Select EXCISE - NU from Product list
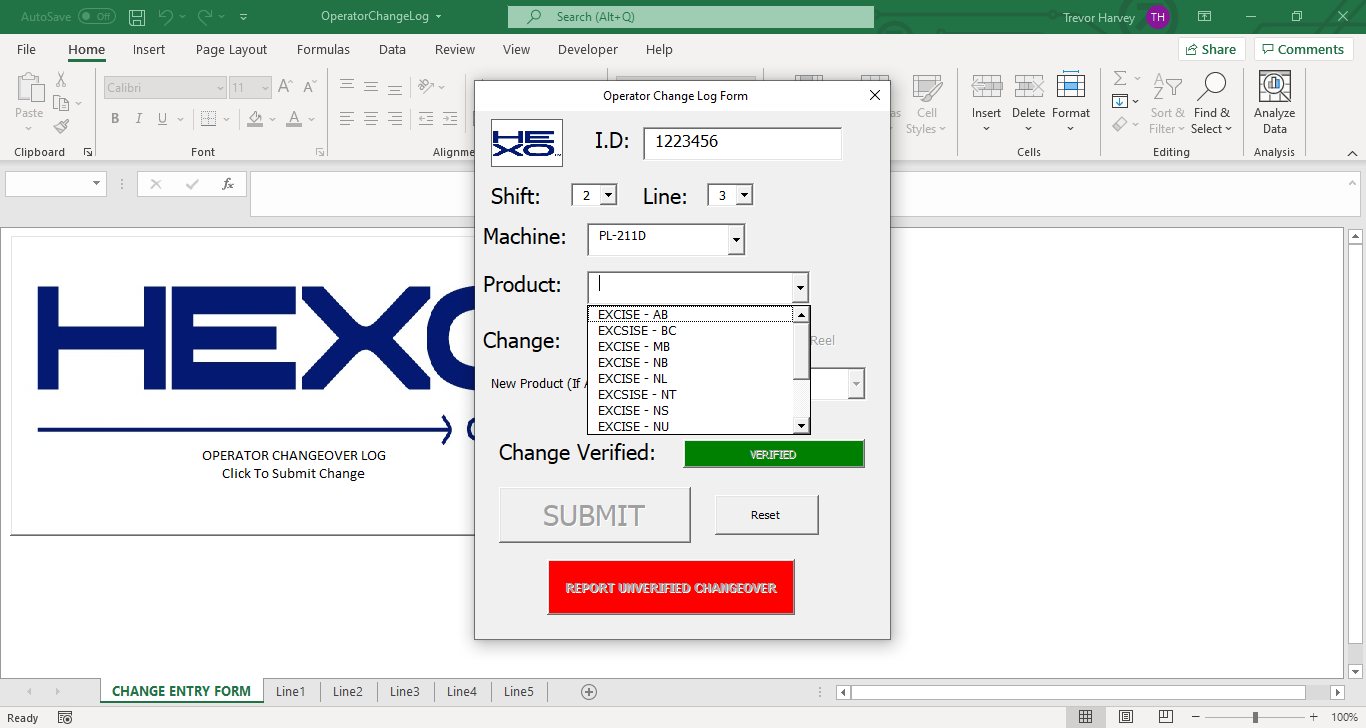The height and width of the screenshot is (728, 1366). (690, 427)
